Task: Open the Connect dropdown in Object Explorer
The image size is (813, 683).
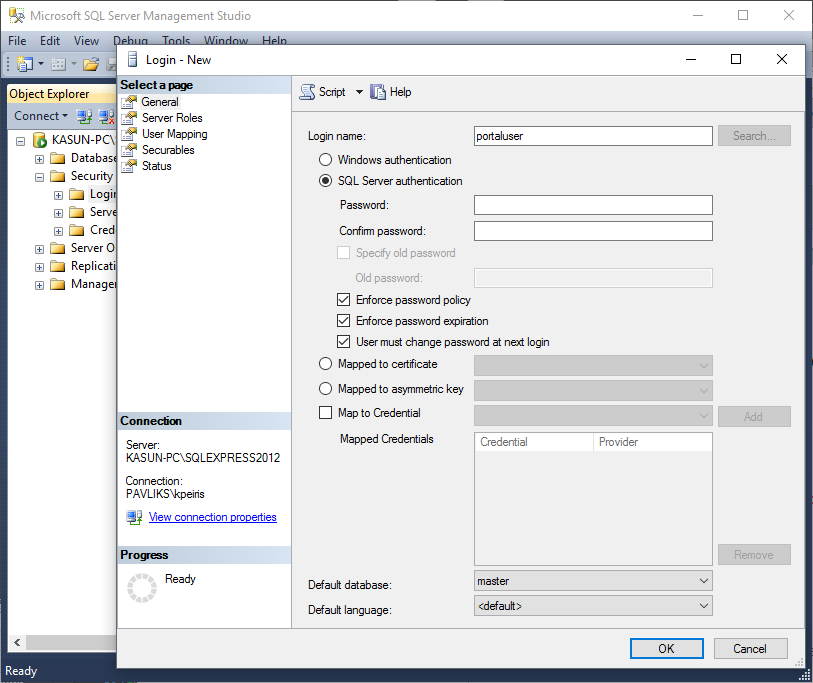Action: tap(41, 116)
